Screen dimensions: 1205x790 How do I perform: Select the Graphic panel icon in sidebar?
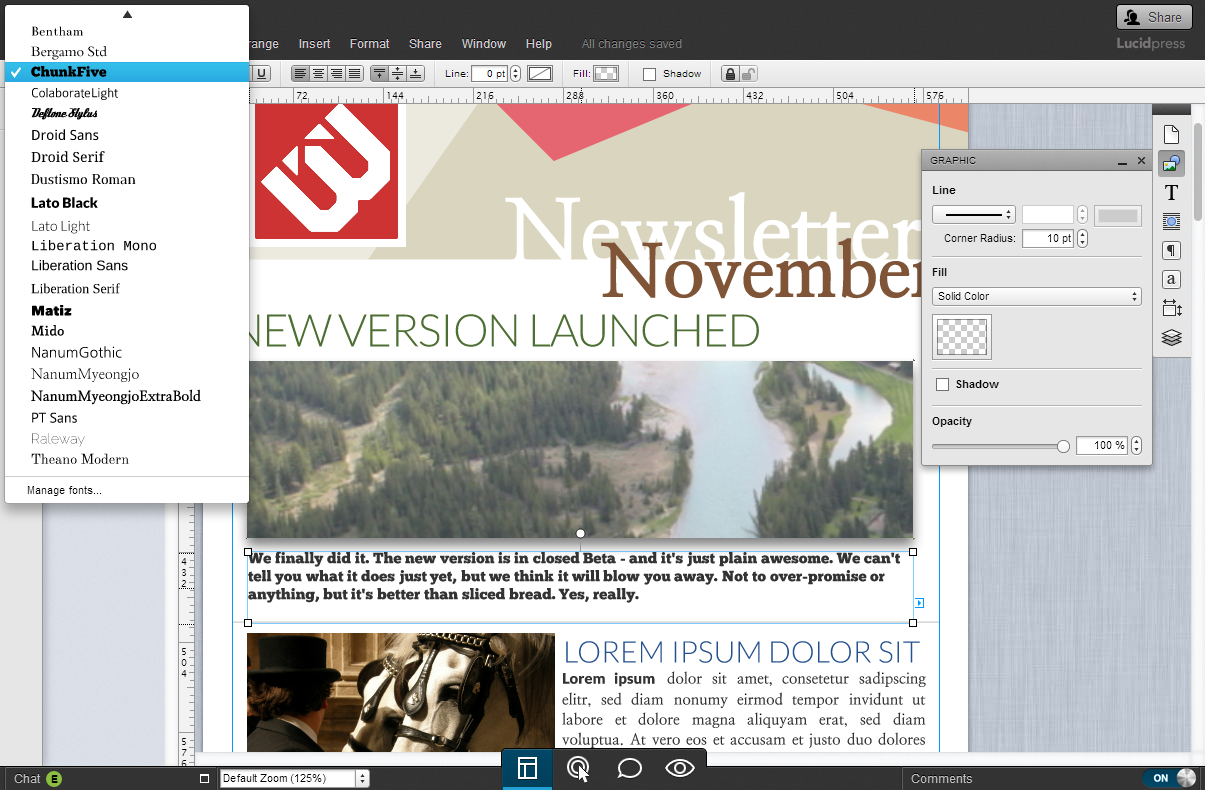[x=1171, y=164]
